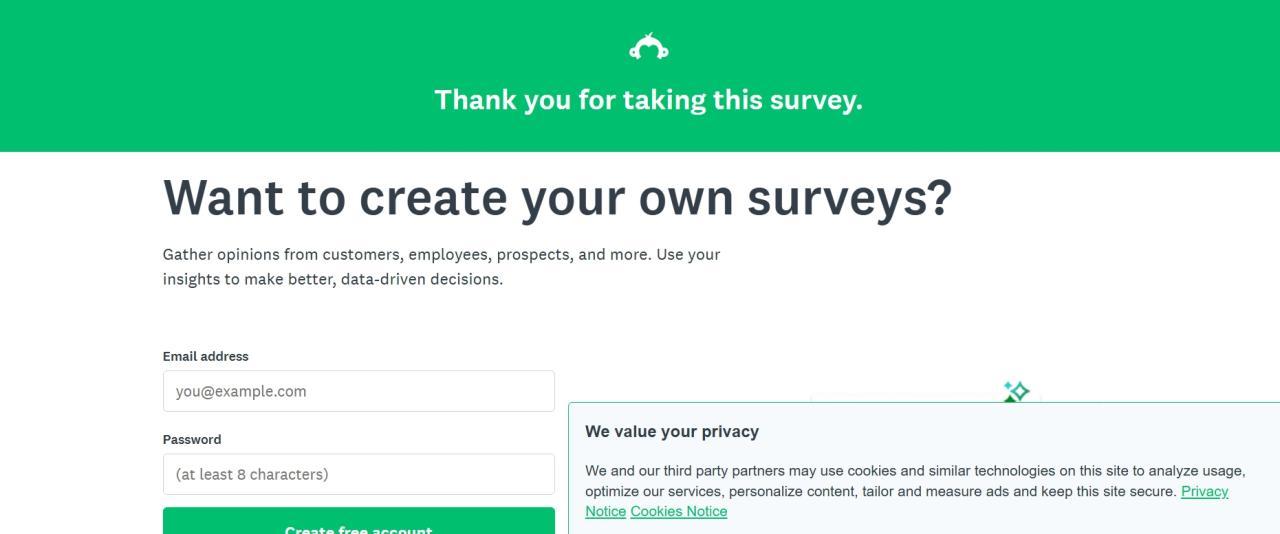Viewport: 1280px width, 534px height.
Task: Click the 'optimize our services' cookie text line
Action: [x=880, y=492]
